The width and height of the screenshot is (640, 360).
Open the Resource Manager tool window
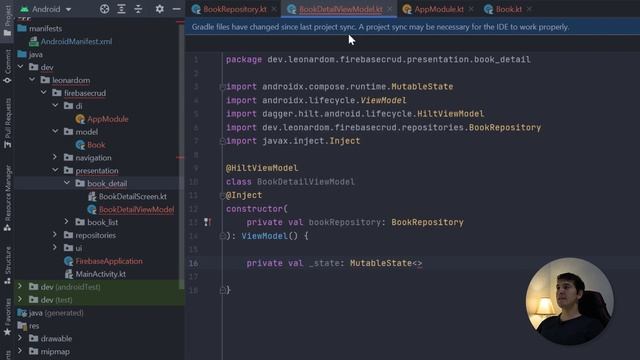pyautogui.click(x=7, y=198)
